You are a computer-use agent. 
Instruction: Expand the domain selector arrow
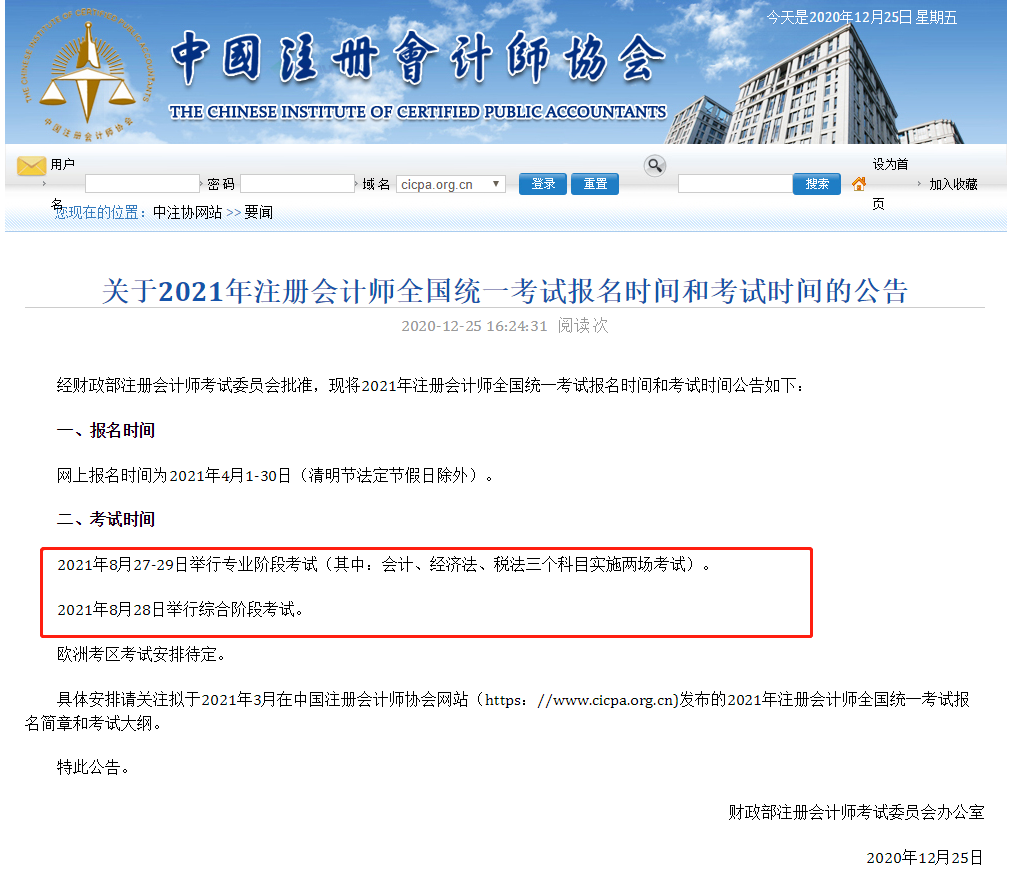(496, 184)
